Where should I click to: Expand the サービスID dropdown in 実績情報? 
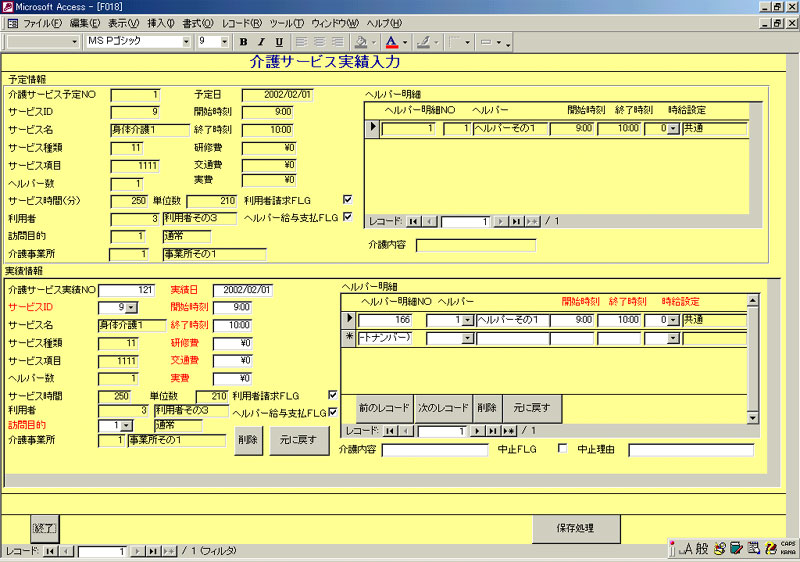tap(131, 308)
